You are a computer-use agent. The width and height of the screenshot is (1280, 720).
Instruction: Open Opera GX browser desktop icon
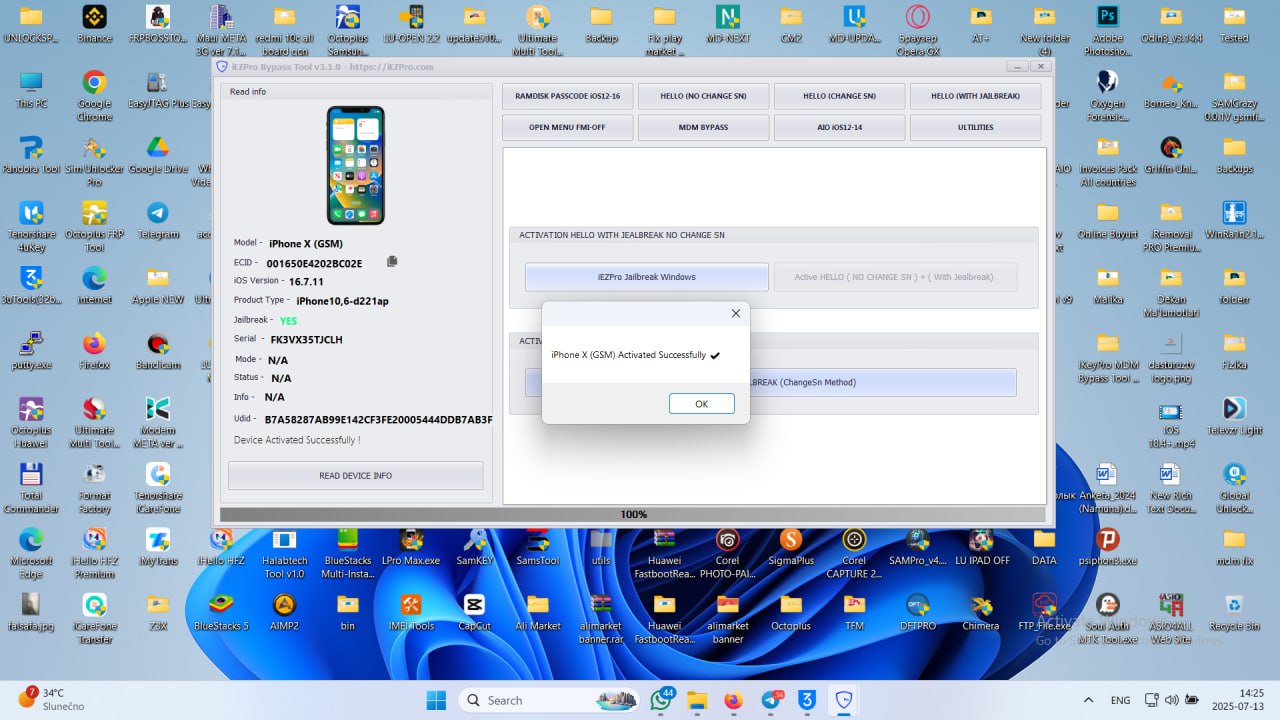[917, 30]
